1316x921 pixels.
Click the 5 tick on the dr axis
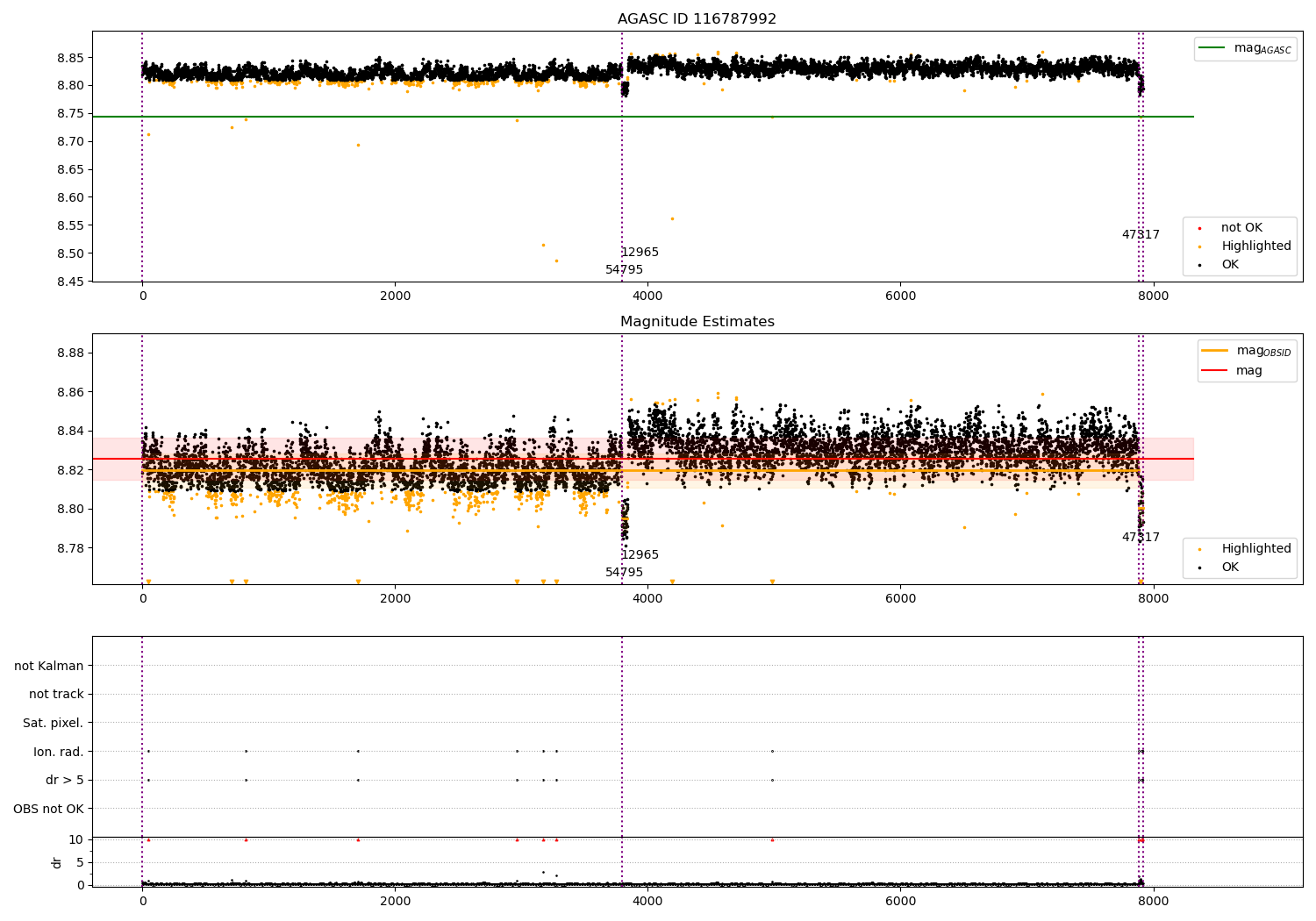point(80,862)
